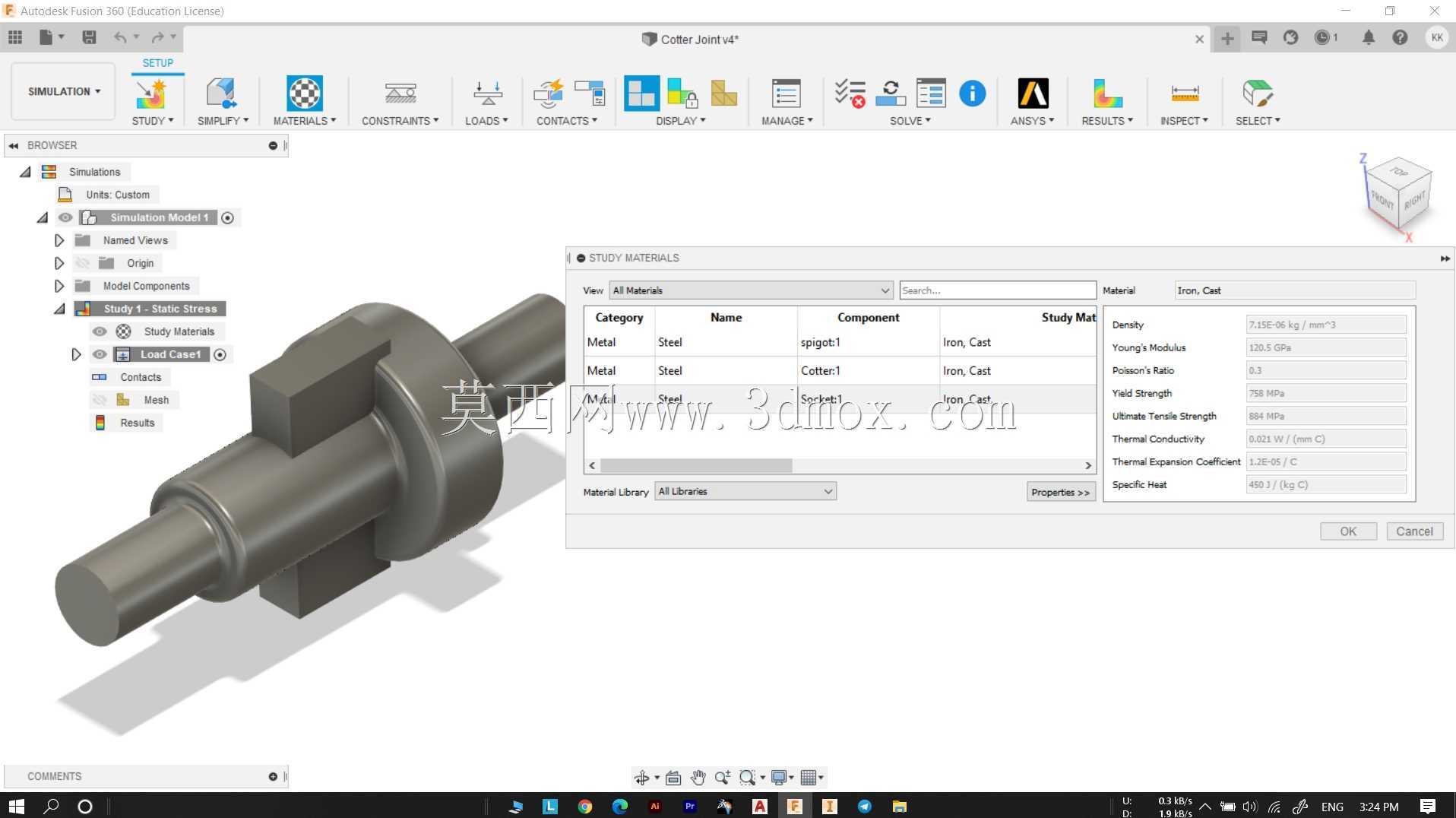Open the Mesh view display icon

click(x=723, y=94)
